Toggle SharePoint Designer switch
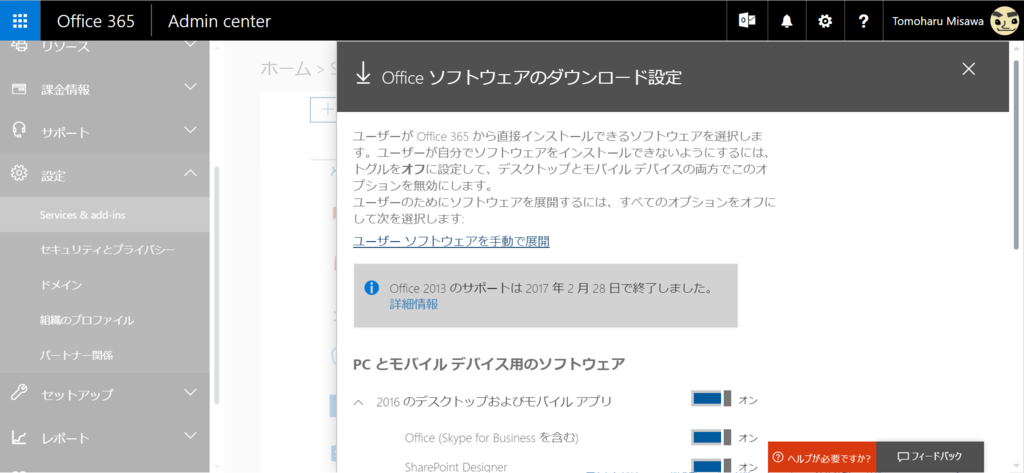This screenshot has width=1024, height=473. tap(711, 466)
